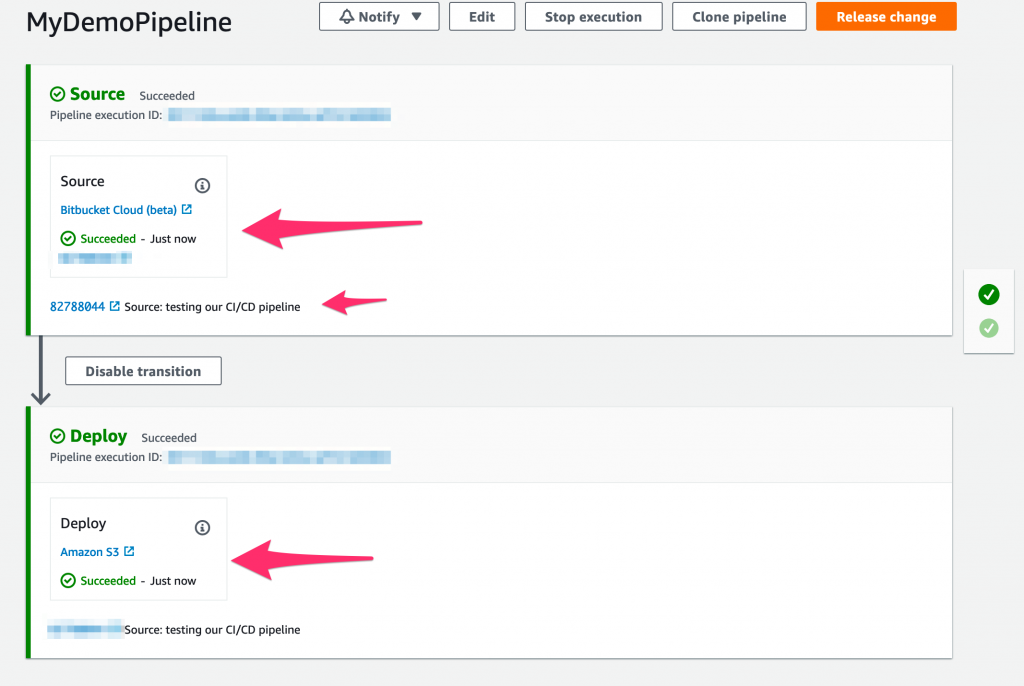
Task: Click the green checkmark next to the Deploy heading
Action: (x=57, y=436)
